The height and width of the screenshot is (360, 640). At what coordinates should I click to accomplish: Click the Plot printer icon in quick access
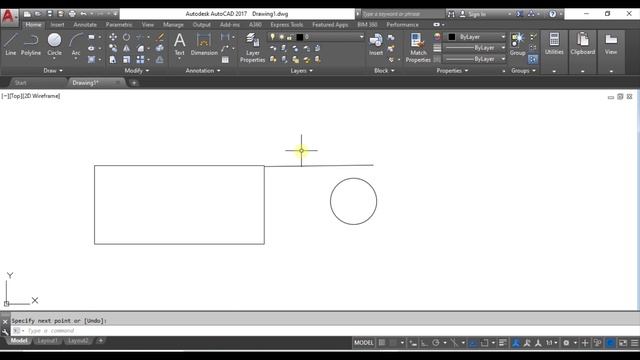[x=72, y=14]
